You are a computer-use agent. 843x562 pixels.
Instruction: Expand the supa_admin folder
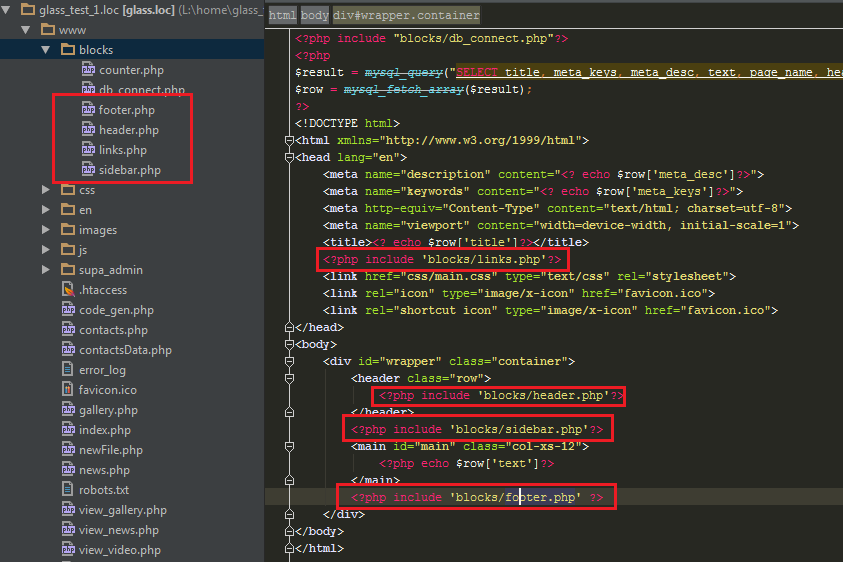tap(46, 270)
